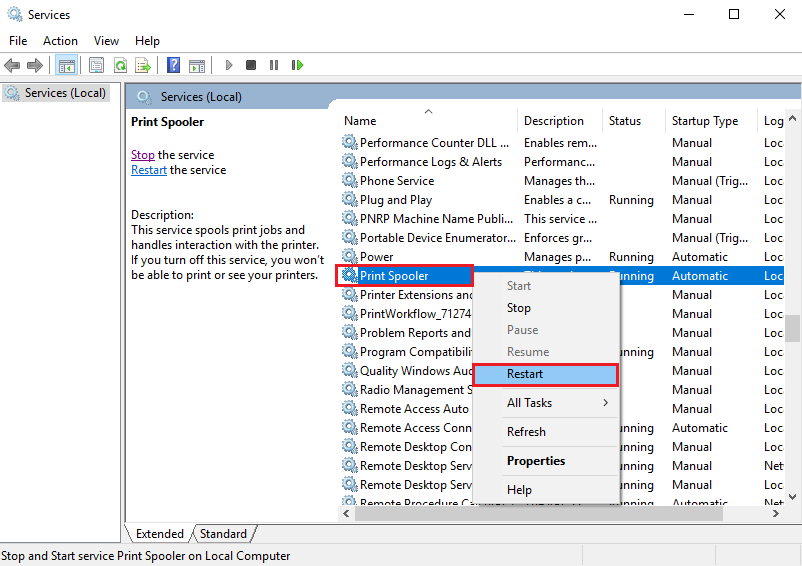Click gear icon beside PrintWorkflow_71274

[350, 313]
